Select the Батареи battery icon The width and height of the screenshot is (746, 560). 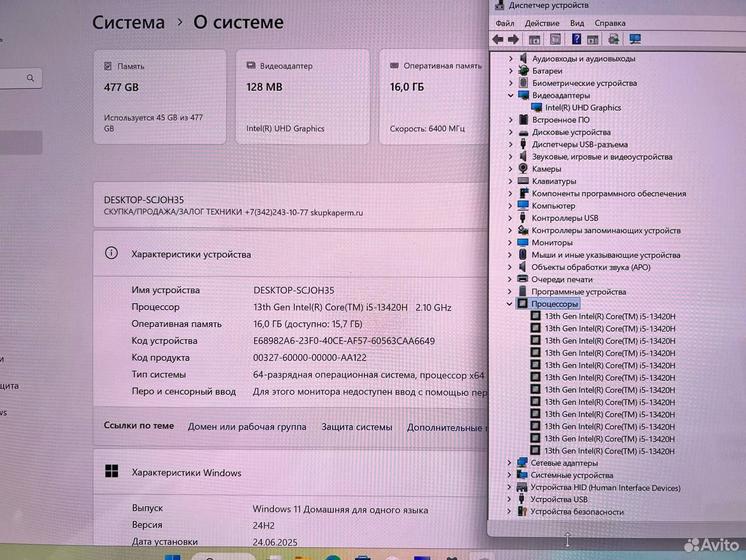(x=523, y=70)
